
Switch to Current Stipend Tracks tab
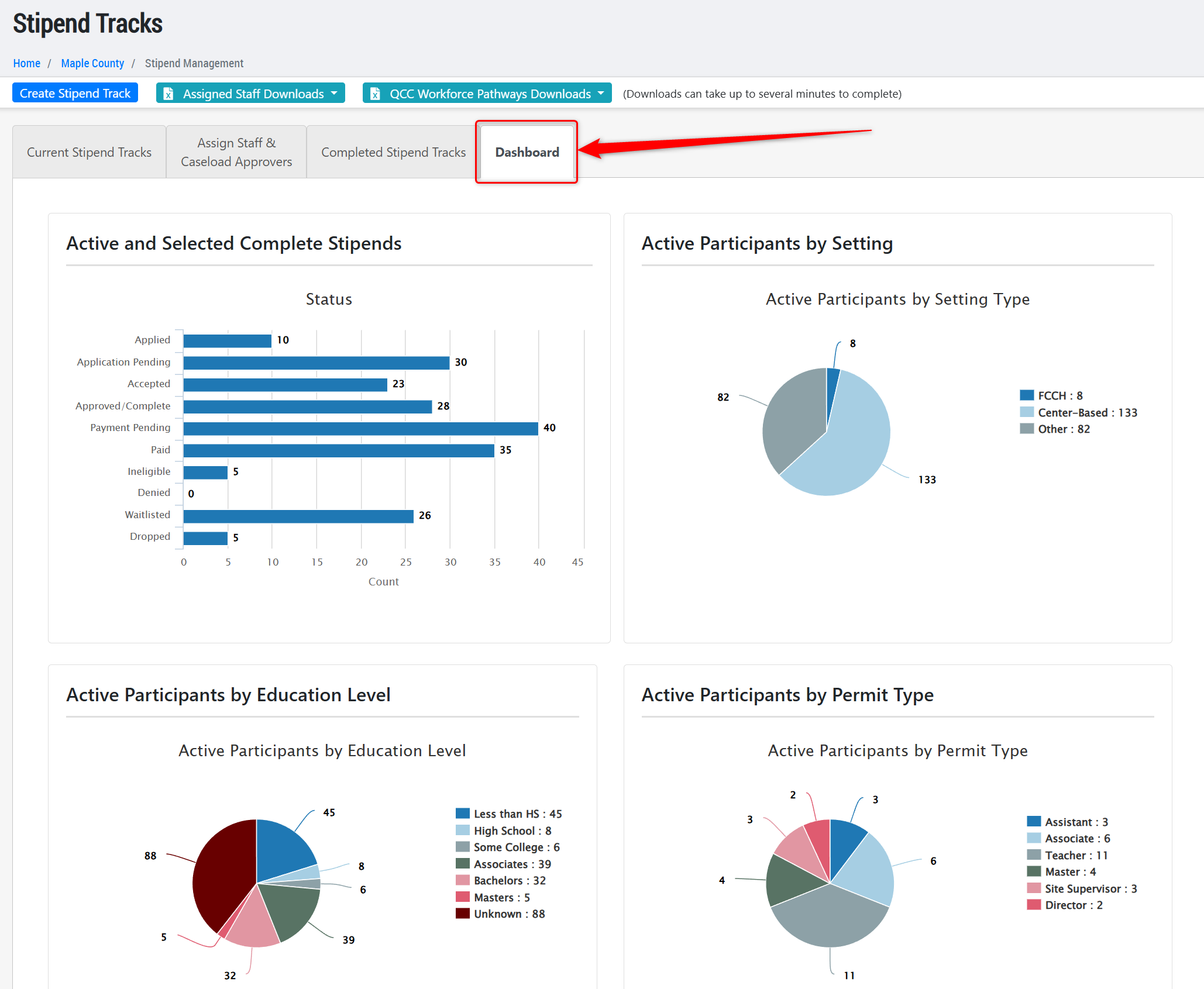click(x=89, y=152)
